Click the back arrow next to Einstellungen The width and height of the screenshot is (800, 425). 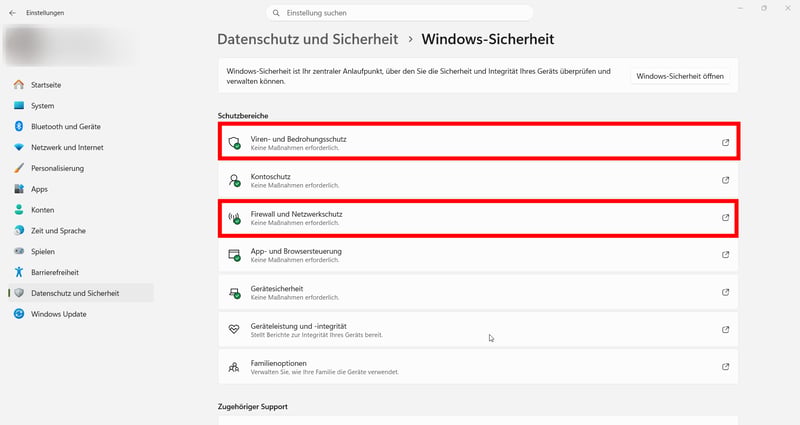(x=12, y=13)
